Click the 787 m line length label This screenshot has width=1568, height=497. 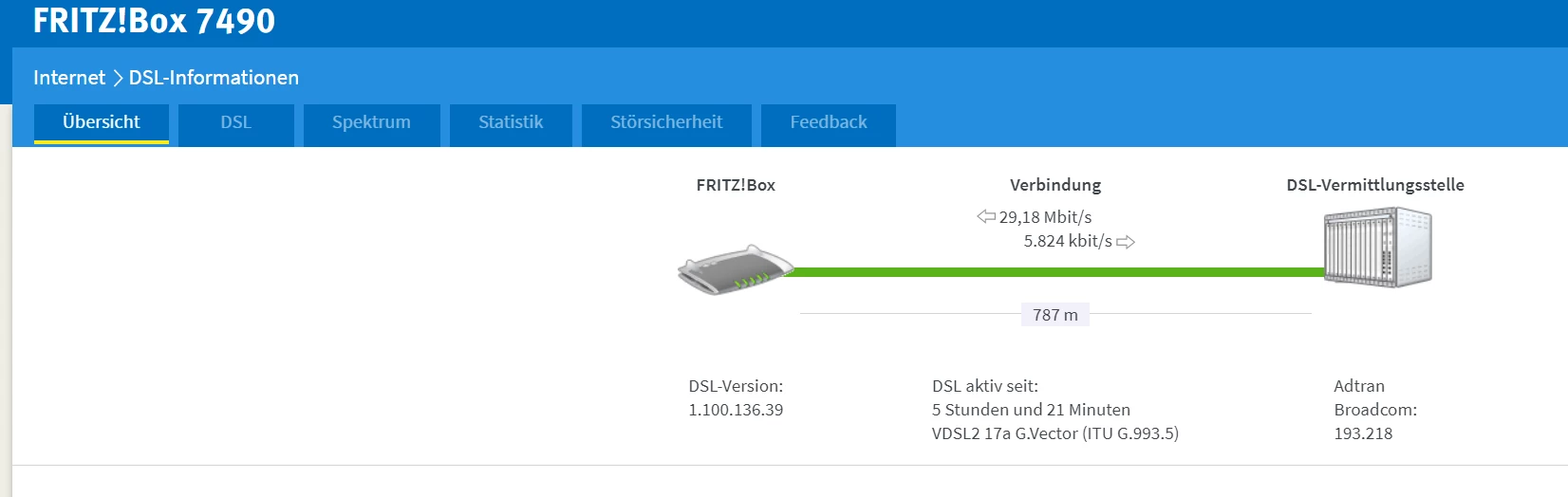click(1055, 315)
